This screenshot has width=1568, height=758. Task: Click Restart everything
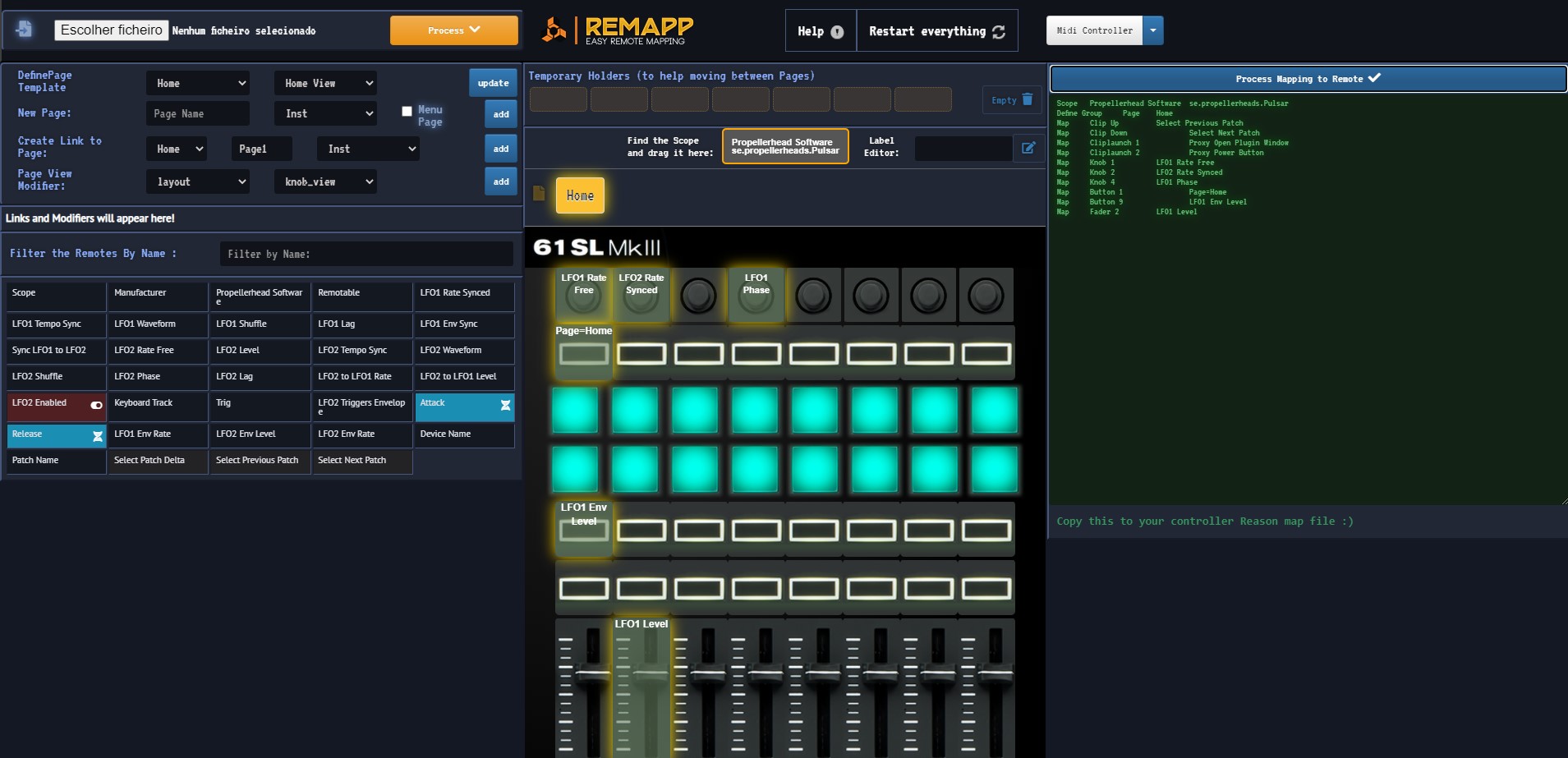tap(937, 31)
